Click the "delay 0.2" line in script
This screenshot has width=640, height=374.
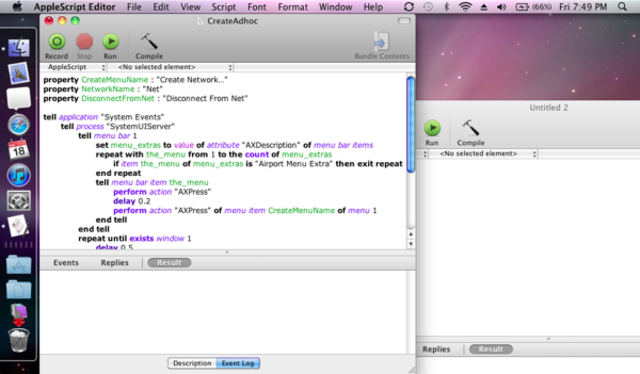click(131, 201)
